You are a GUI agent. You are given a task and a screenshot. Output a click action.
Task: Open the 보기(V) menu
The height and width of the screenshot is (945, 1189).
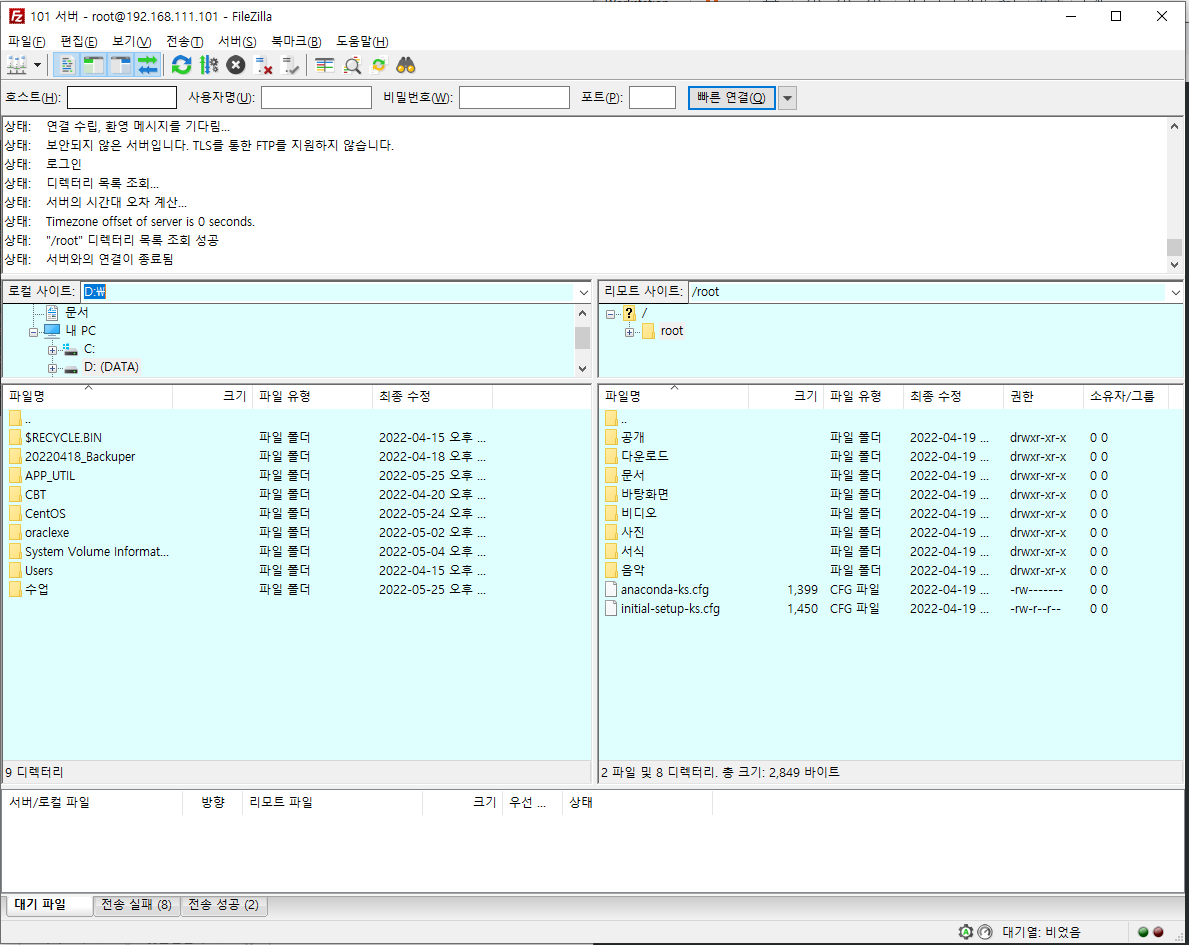pyautogui.click(x=131, y=42)
